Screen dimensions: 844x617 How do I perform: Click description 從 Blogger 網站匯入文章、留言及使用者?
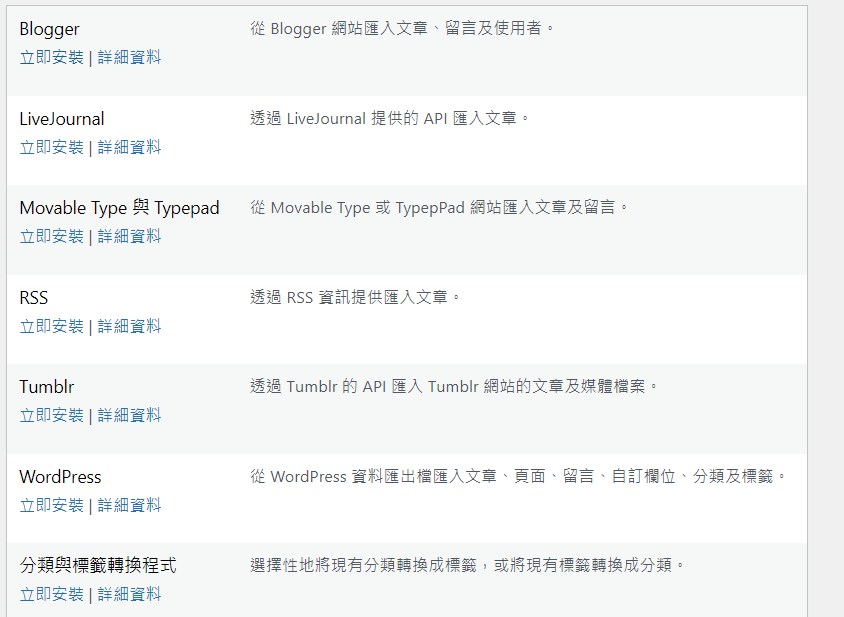402,28
